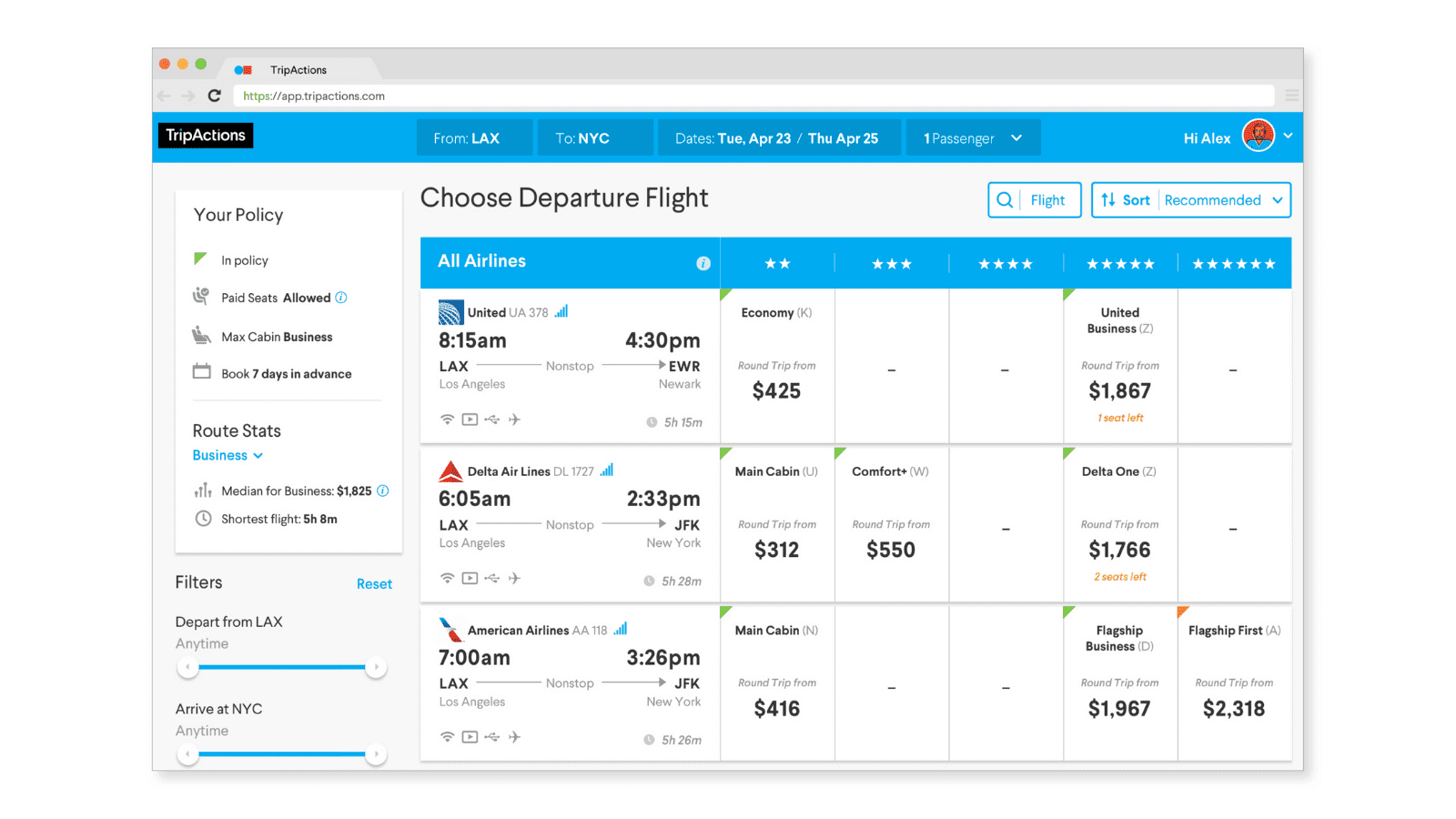Open the Recommended sort dropdown
This screenshot has height=819, width=1456.
(1225, 200)
